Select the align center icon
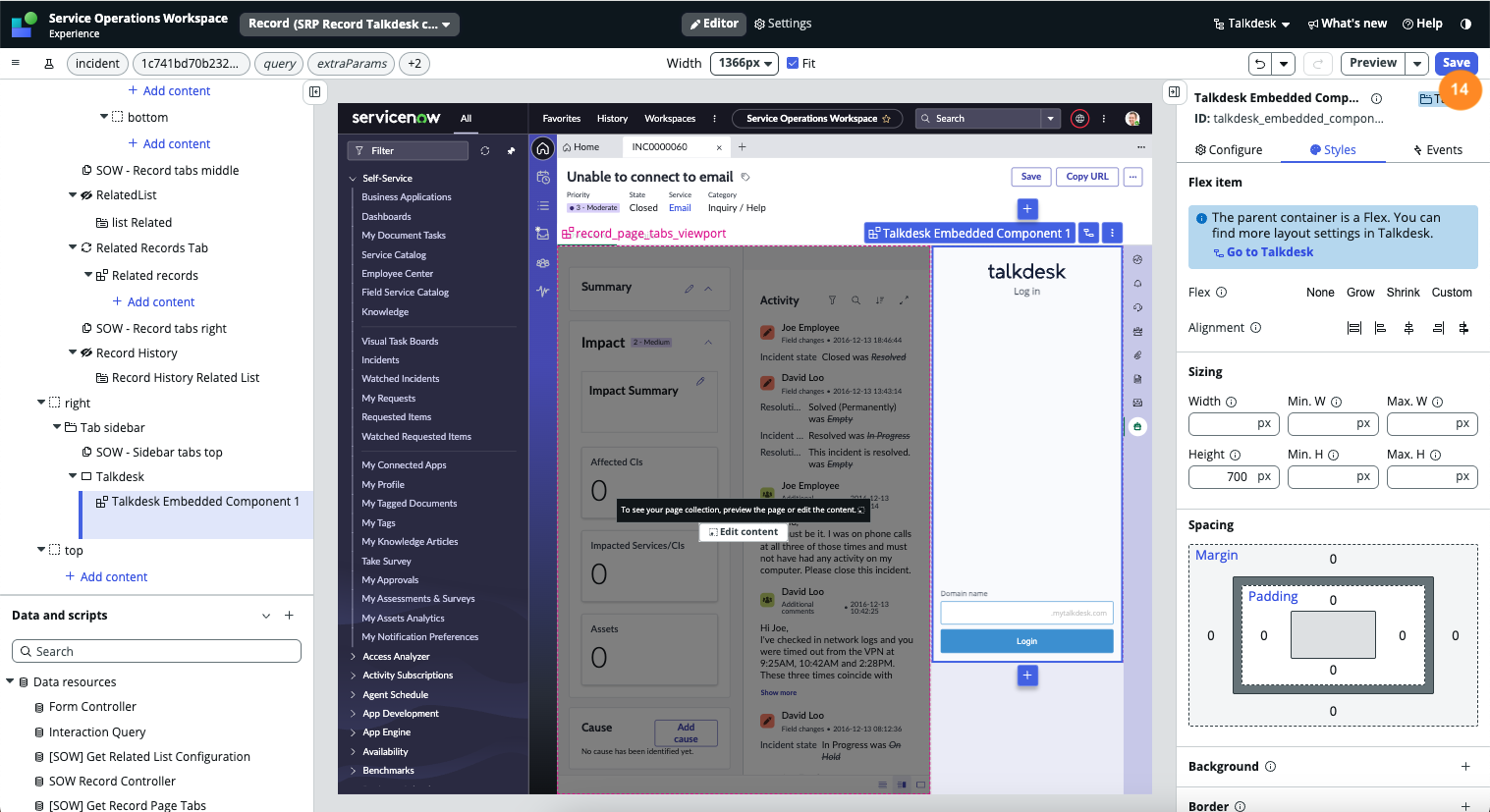This screenshot has height=812, width=1490. [1408, 328]
